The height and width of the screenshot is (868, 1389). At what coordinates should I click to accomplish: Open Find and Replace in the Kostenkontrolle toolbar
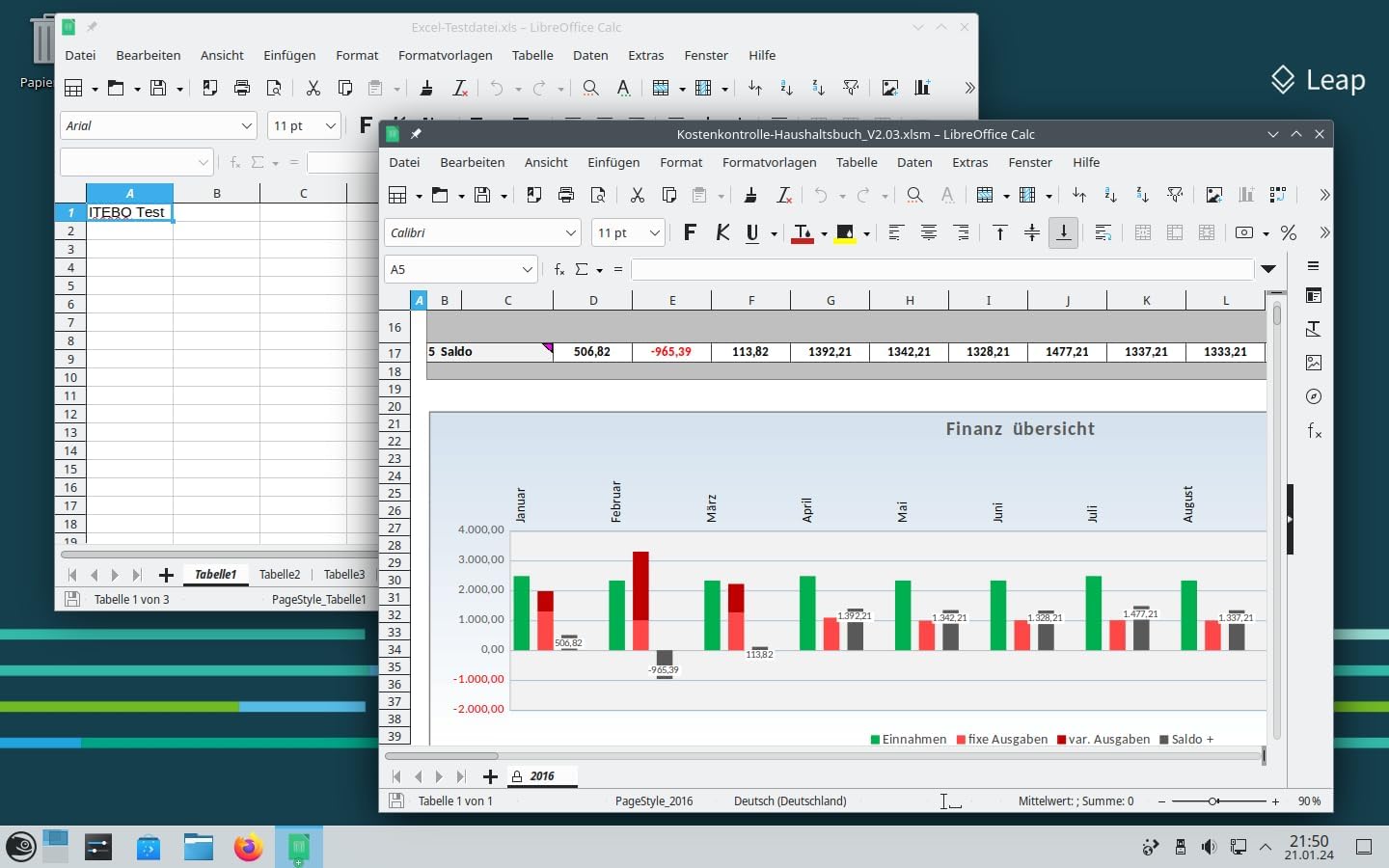[x=914, y=195]
